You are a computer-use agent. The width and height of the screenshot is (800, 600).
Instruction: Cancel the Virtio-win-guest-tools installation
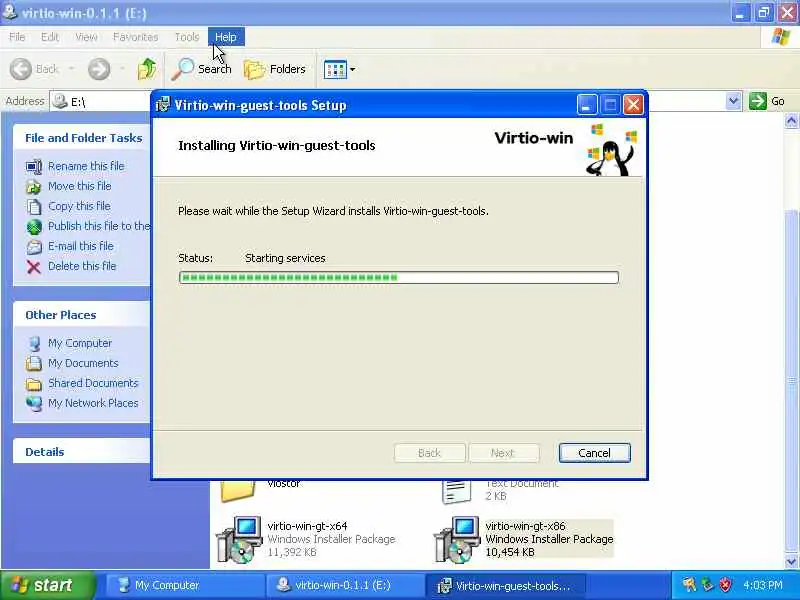594,453
